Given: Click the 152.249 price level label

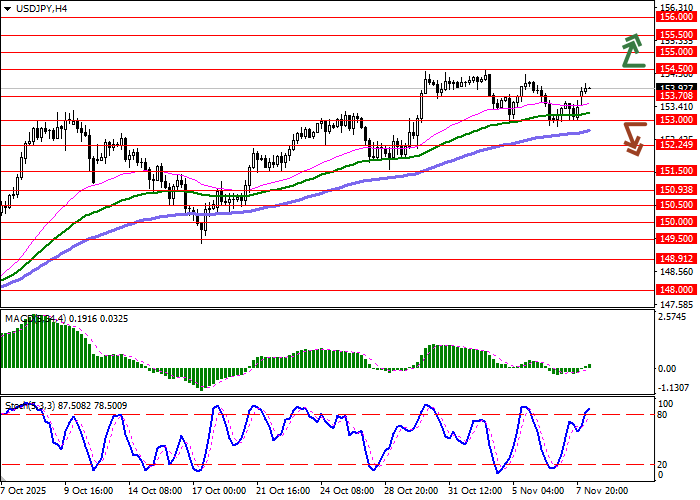Looking at the screenshot, I should tap(677, 145).
